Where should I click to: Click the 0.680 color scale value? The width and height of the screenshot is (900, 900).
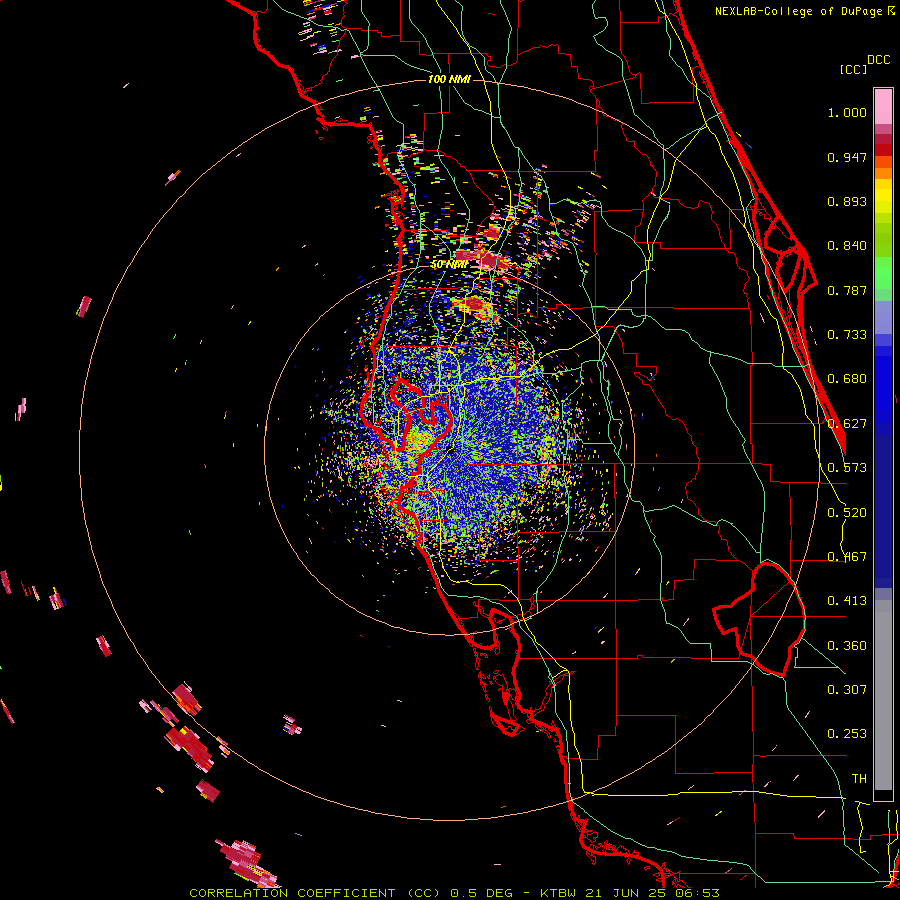pyautogui.click(x=847, y=379)
